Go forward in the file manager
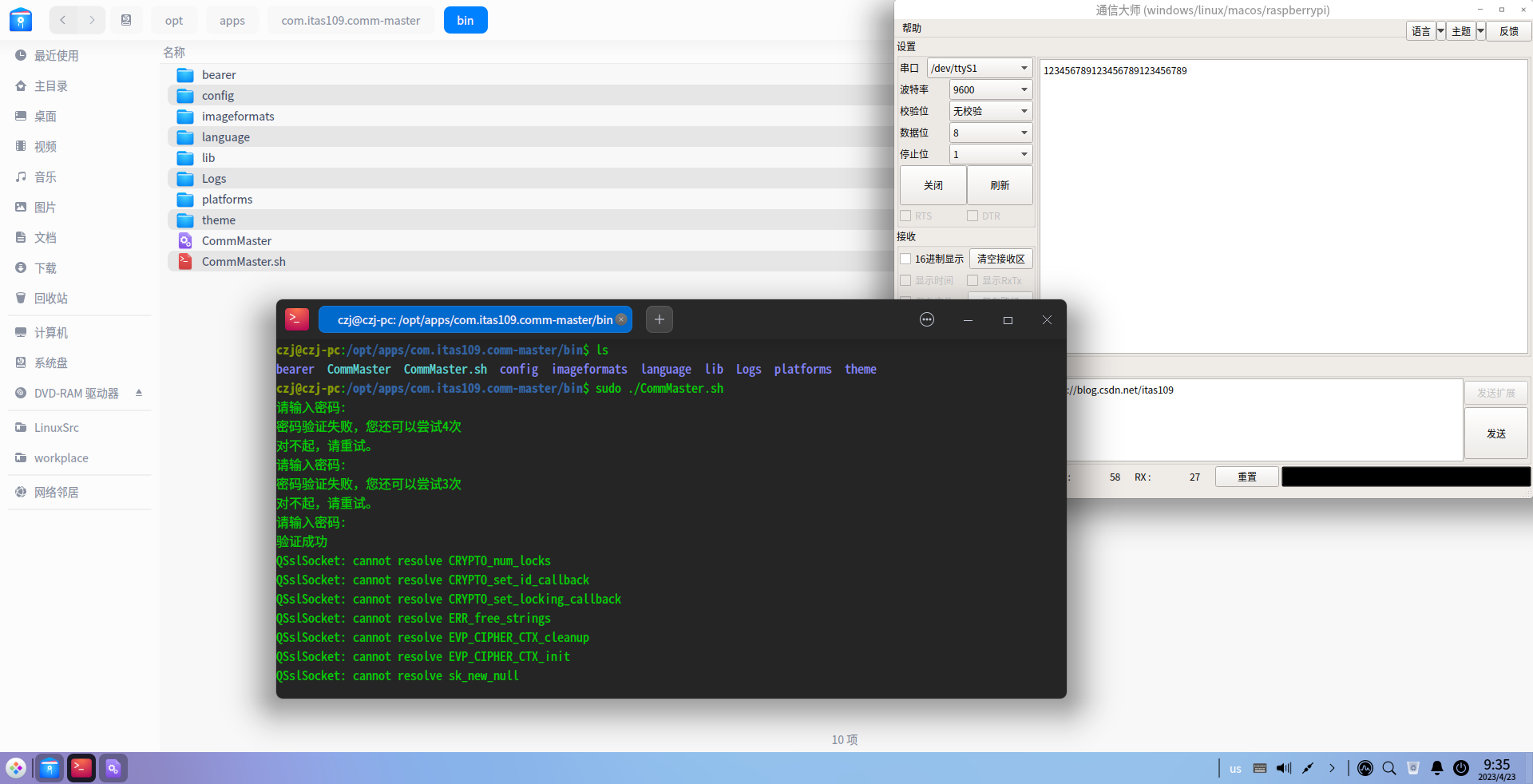The width and height of the screenshot is (1533, 784). coord(92,20)
